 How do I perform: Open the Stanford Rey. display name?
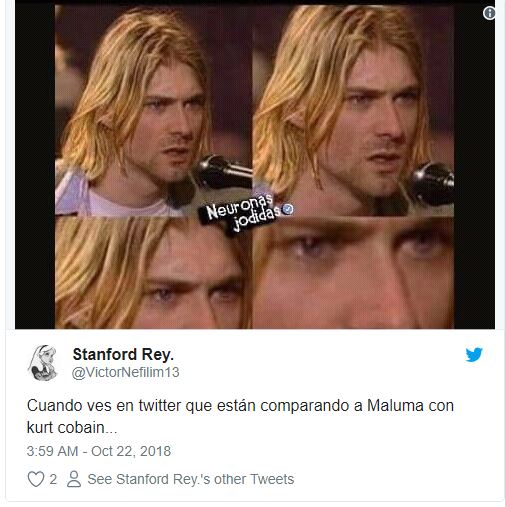[123, 354]
